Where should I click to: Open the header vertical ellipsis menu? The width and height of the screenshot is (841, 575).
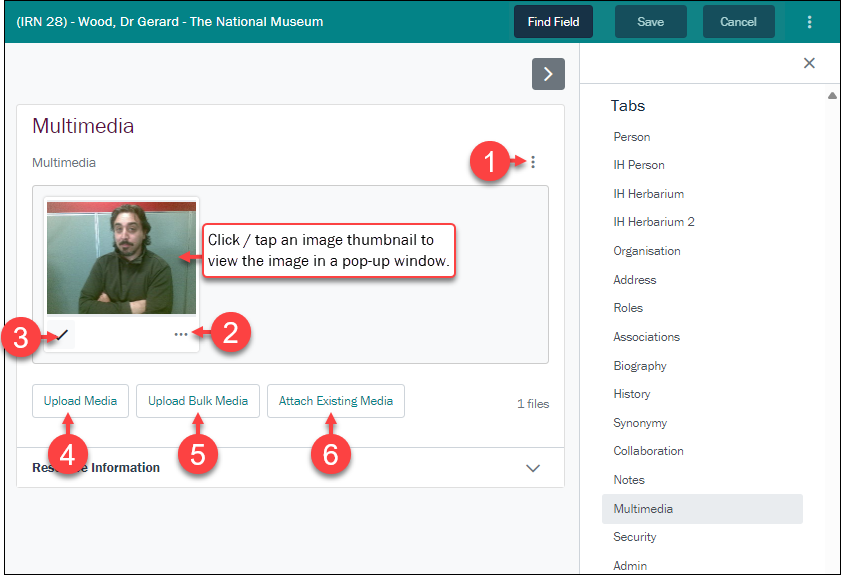click(809, 22)
